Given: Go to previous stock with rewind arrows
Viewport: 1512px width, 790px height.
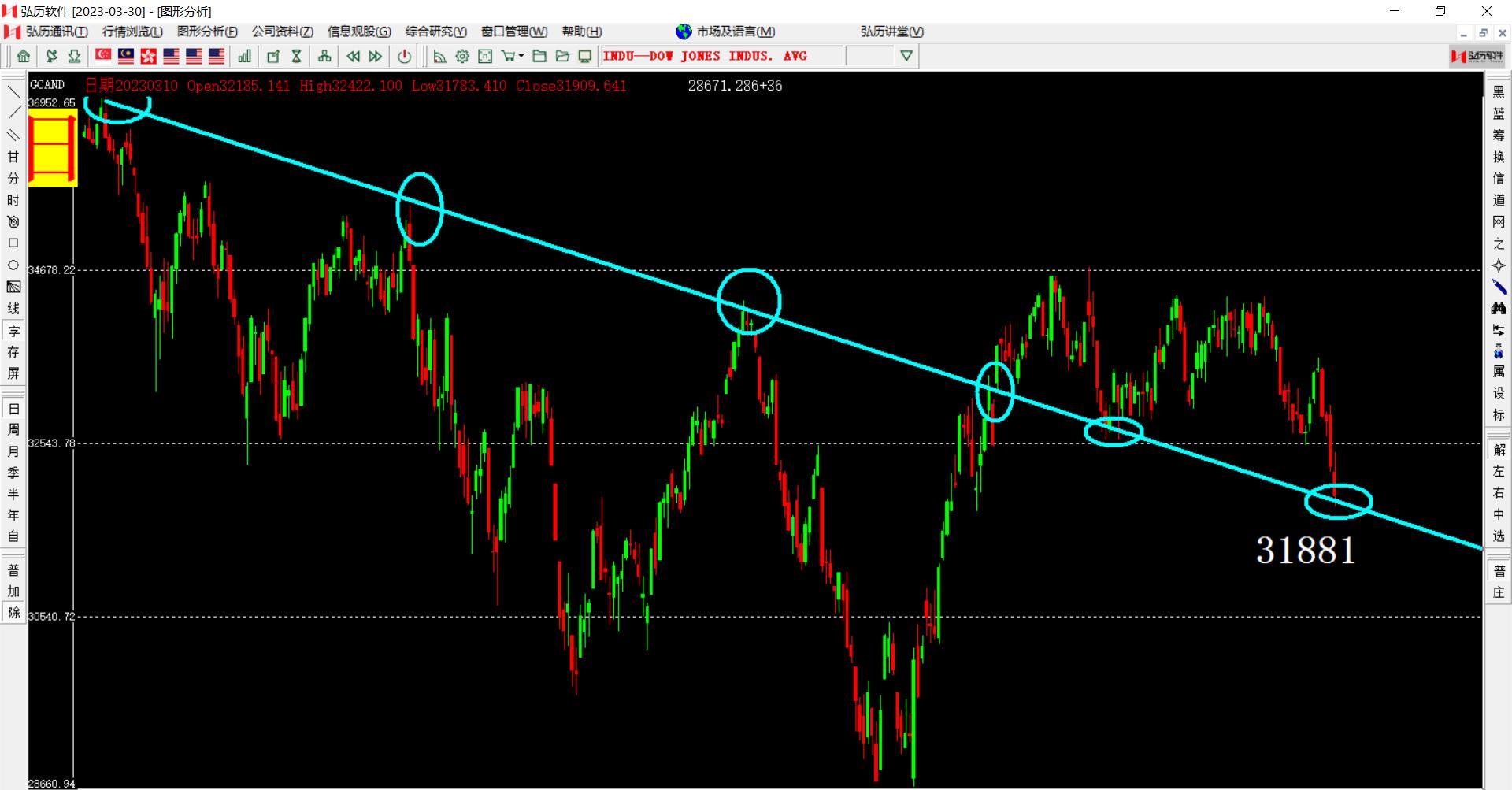Looking at the screenshot, I should [353, 56].
